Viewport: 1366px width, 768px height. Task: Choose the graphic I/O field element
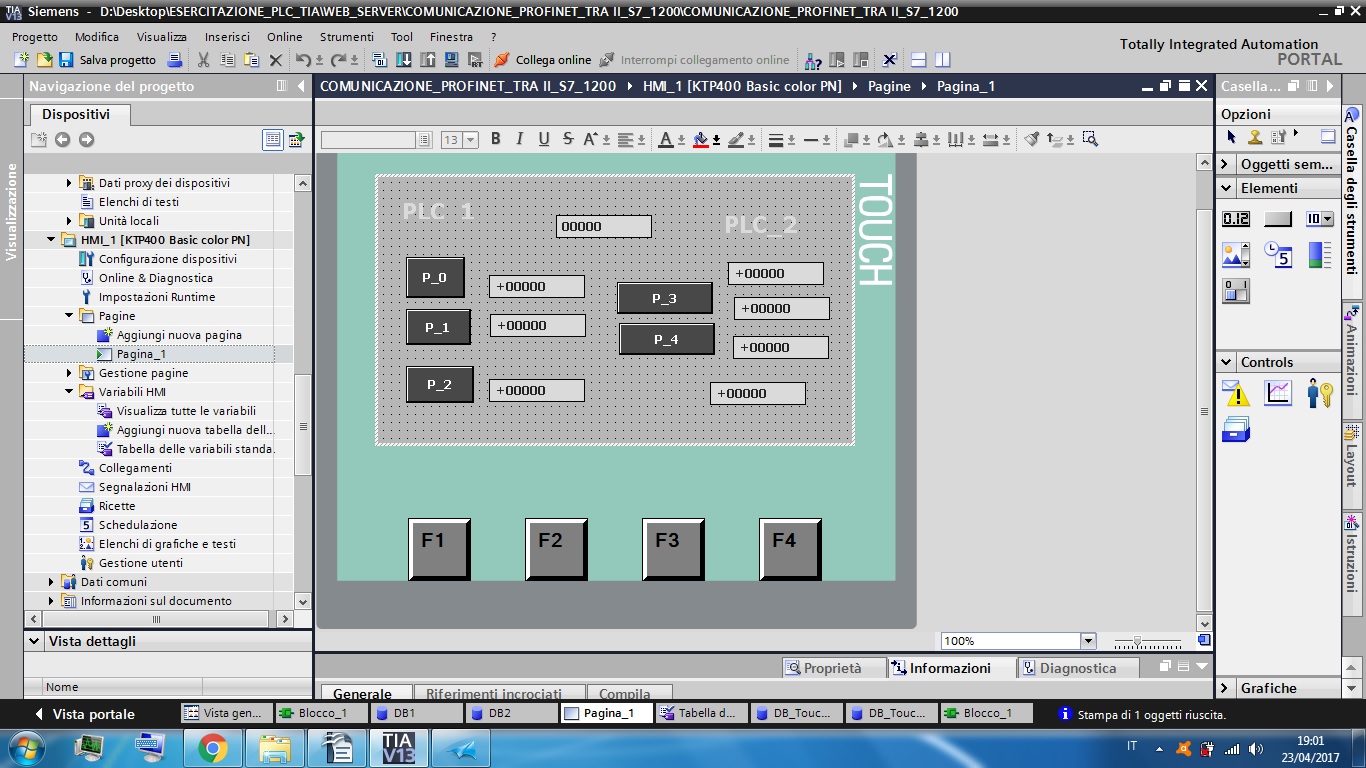(x=1236, y=255)
